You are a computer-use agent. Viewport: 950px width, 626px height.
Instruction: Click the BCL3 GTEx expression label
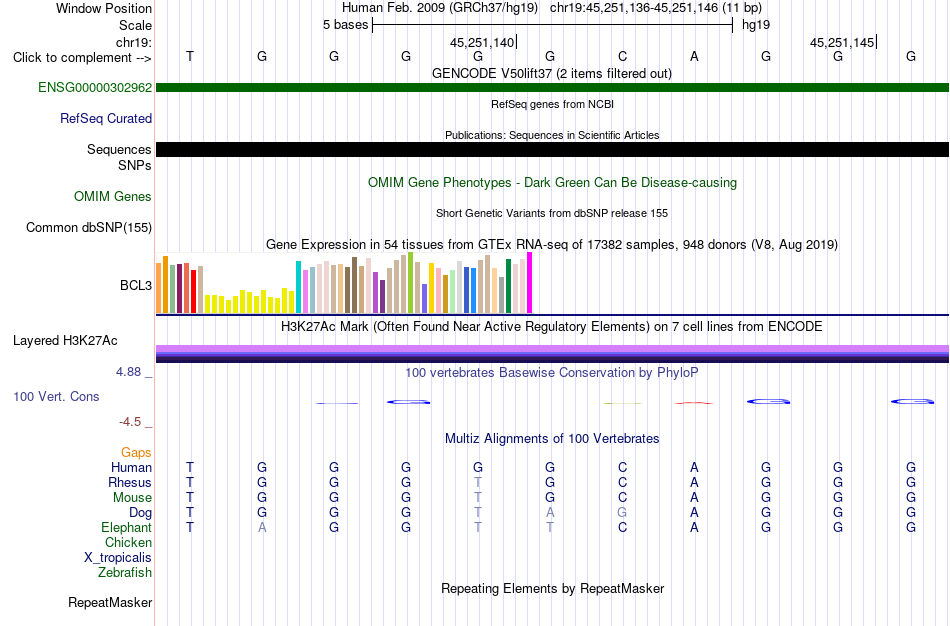click(x=136, y=285)
